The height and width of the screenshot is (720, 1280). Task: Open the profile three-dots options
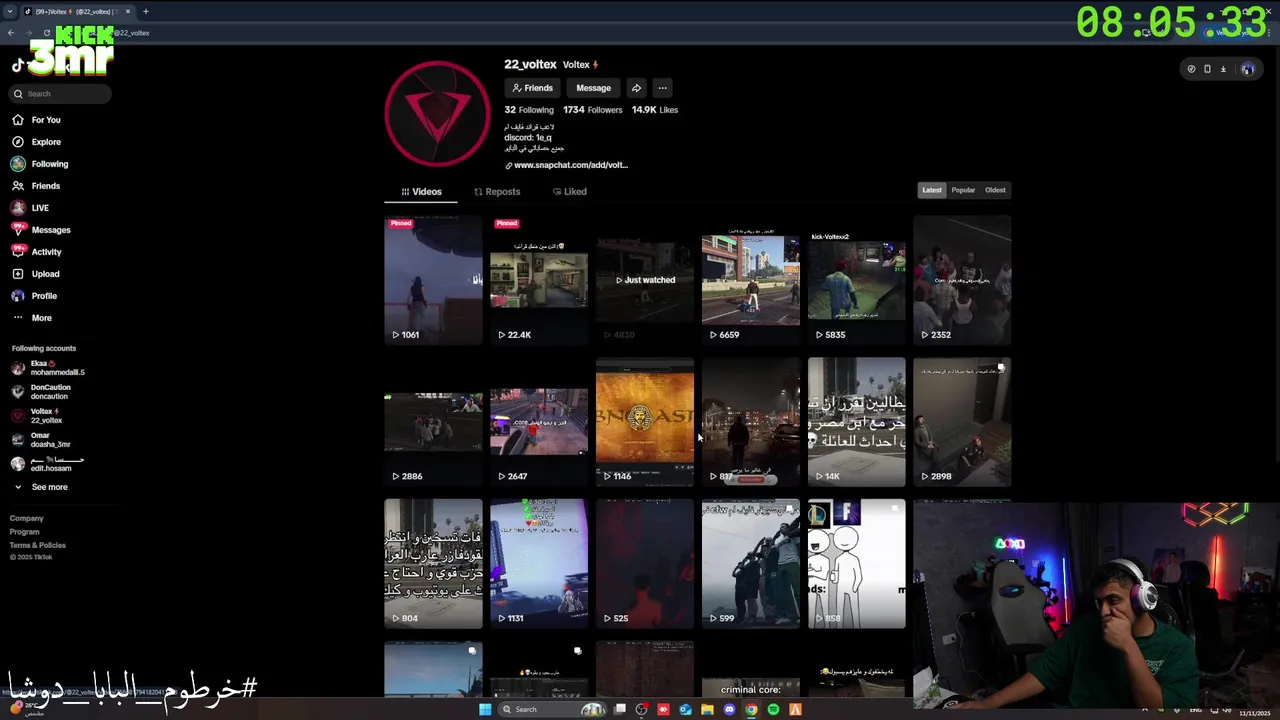[x=662, y=88]
